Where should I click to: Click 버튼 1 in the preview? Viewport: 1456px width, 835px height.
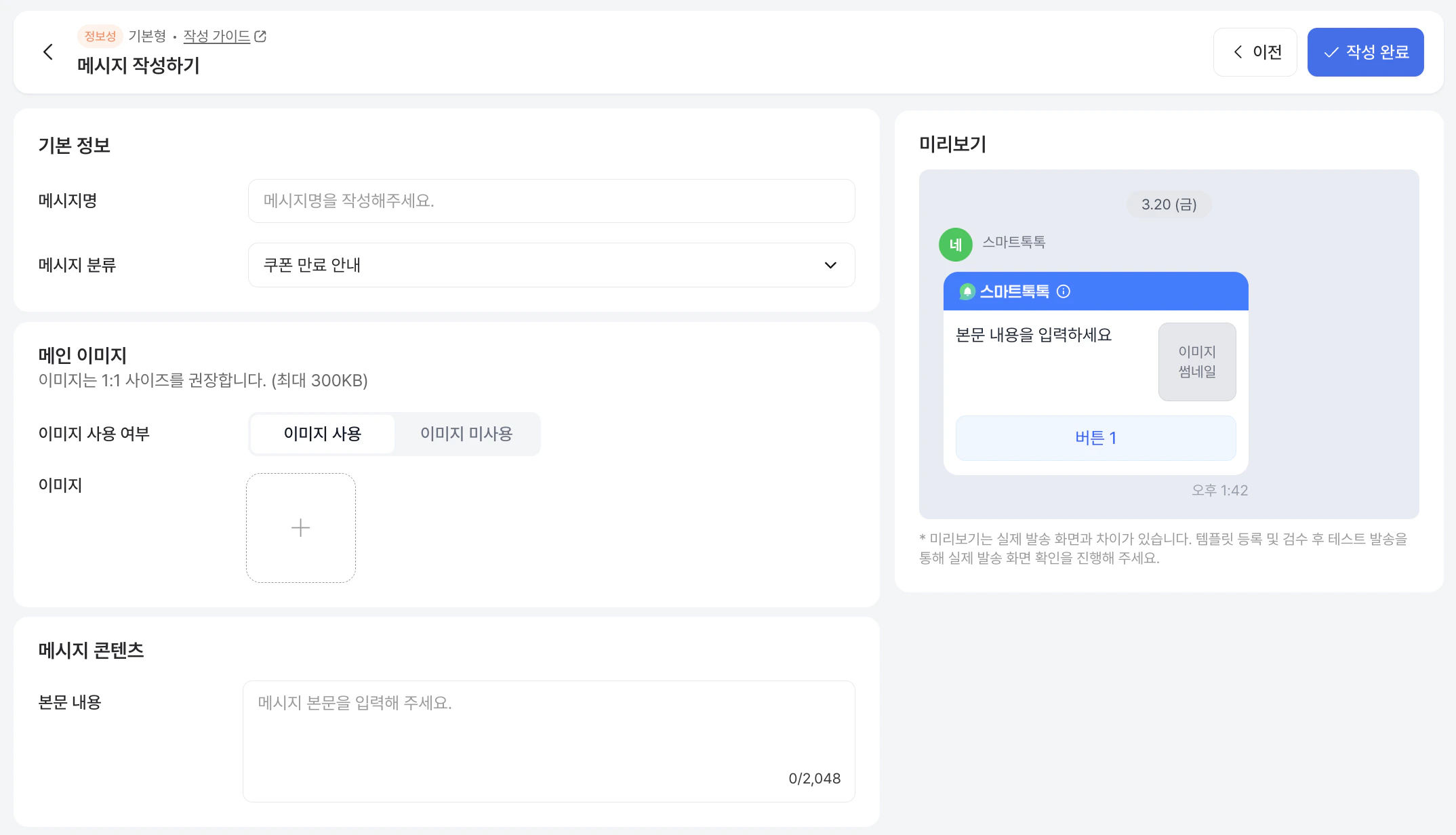coord(1095,438)
